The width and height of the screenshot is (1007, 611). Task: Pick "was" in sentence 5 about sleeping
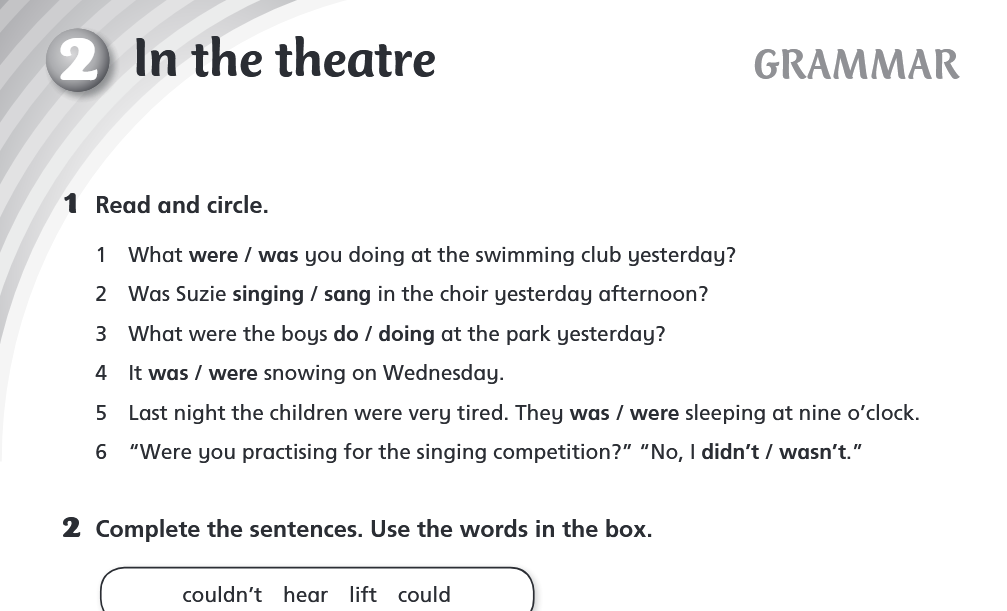[590, 413]
